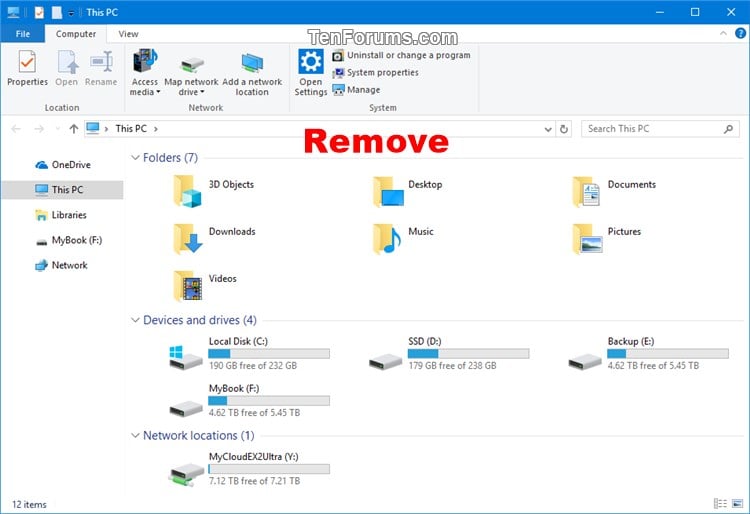Open the Properties ribbon button
This screenshot has width=750, height=514.
click(27, 68)
